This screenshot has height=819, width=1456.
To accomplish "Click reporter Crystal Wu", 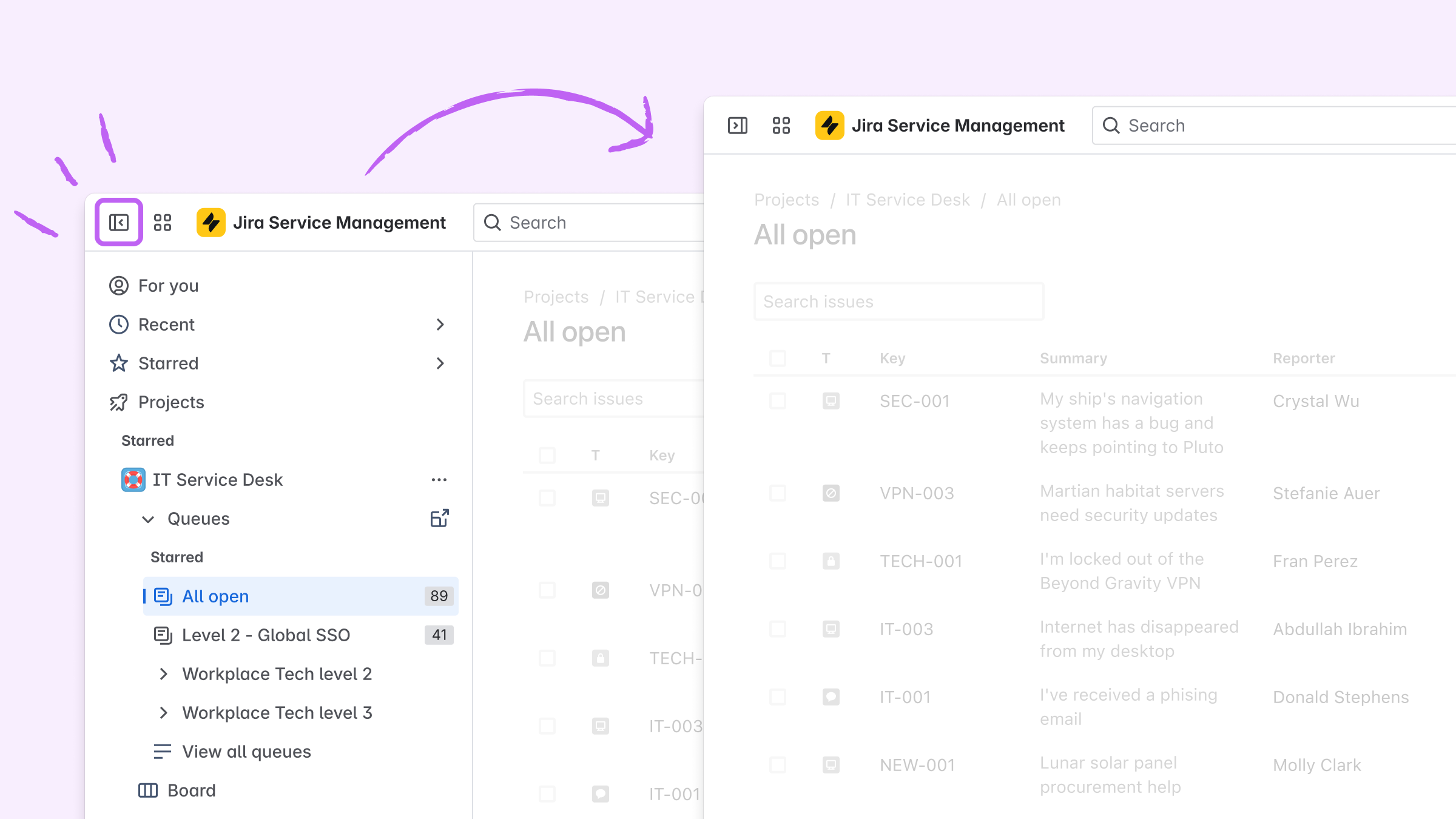I will (1316, 401).
